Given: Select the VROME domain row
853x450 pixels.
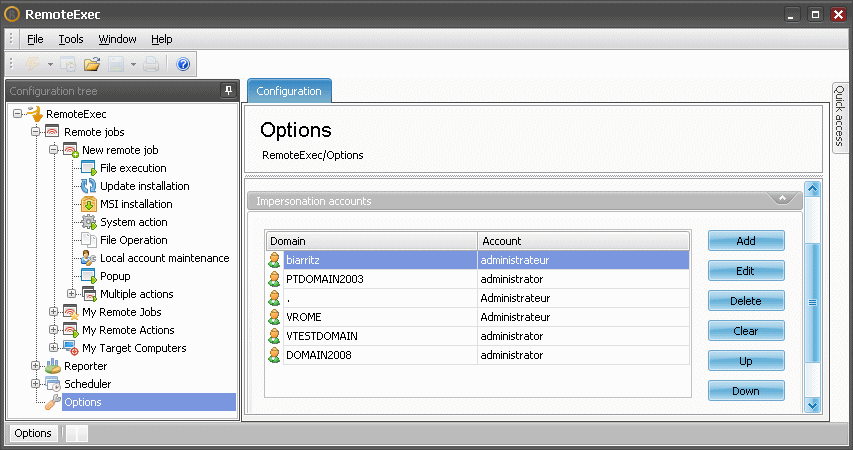Looking at the screenshot, I should (478, 317).
